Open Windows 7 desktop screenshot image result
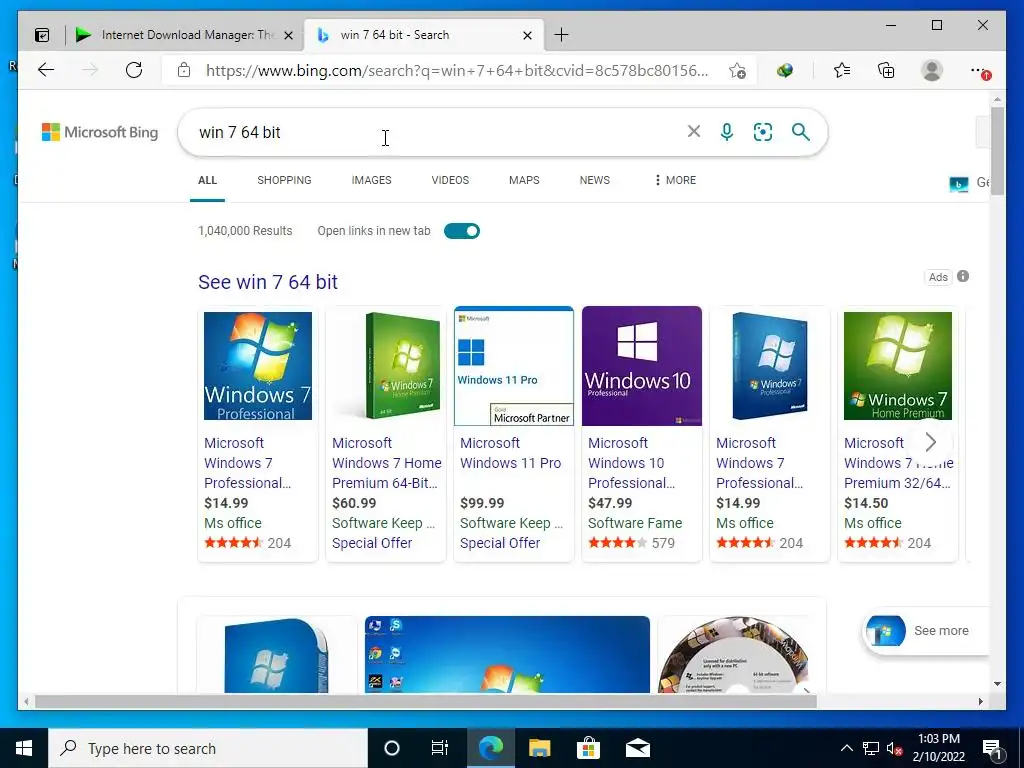 (x=507, y=654)
